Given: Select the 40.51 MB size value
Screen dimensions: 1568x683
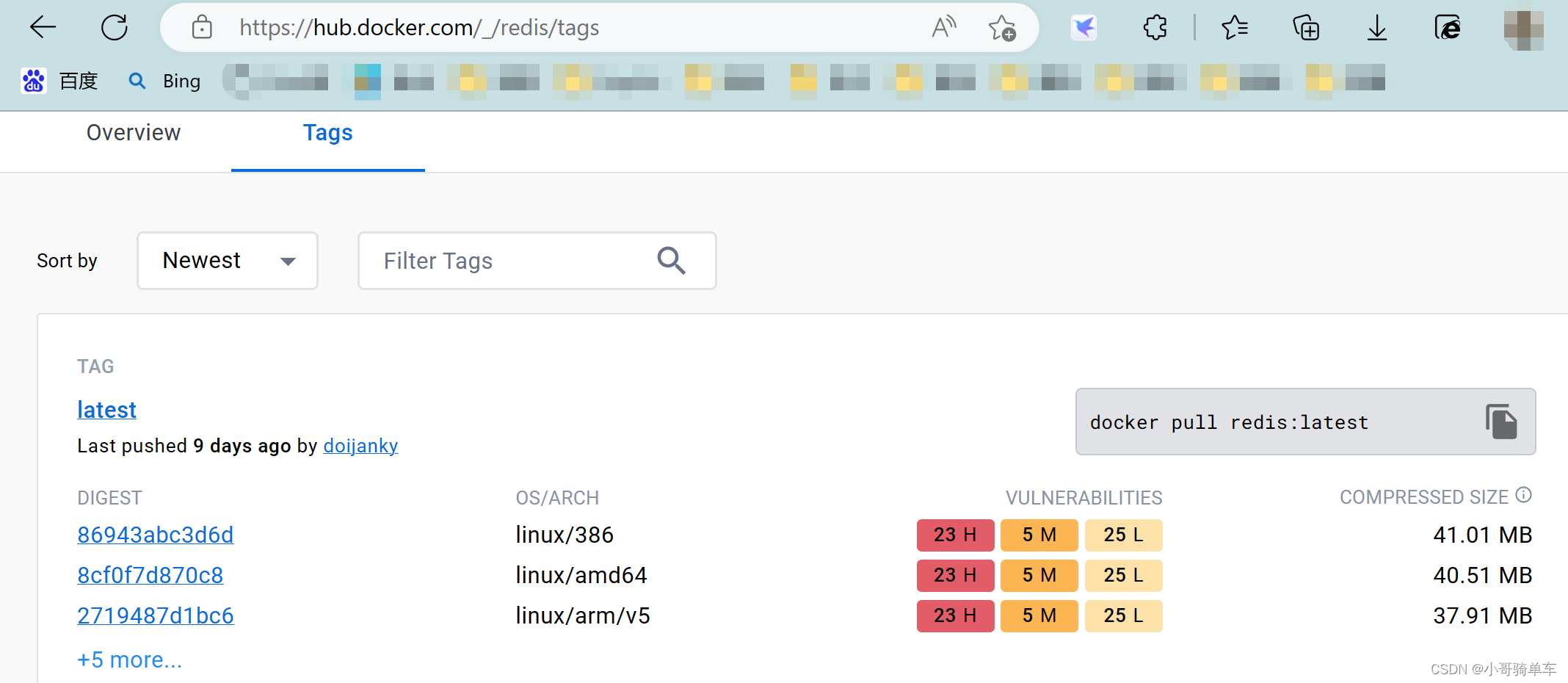Looking at the screenshot, I should tap(1482, 575).
